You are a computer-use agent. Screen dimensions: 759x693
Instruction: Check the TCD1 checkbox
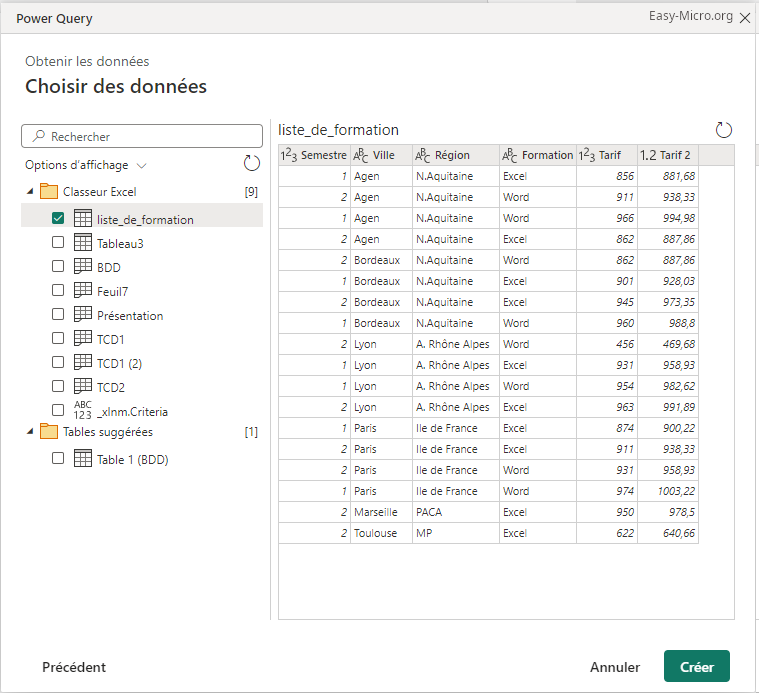click(58, 338)
